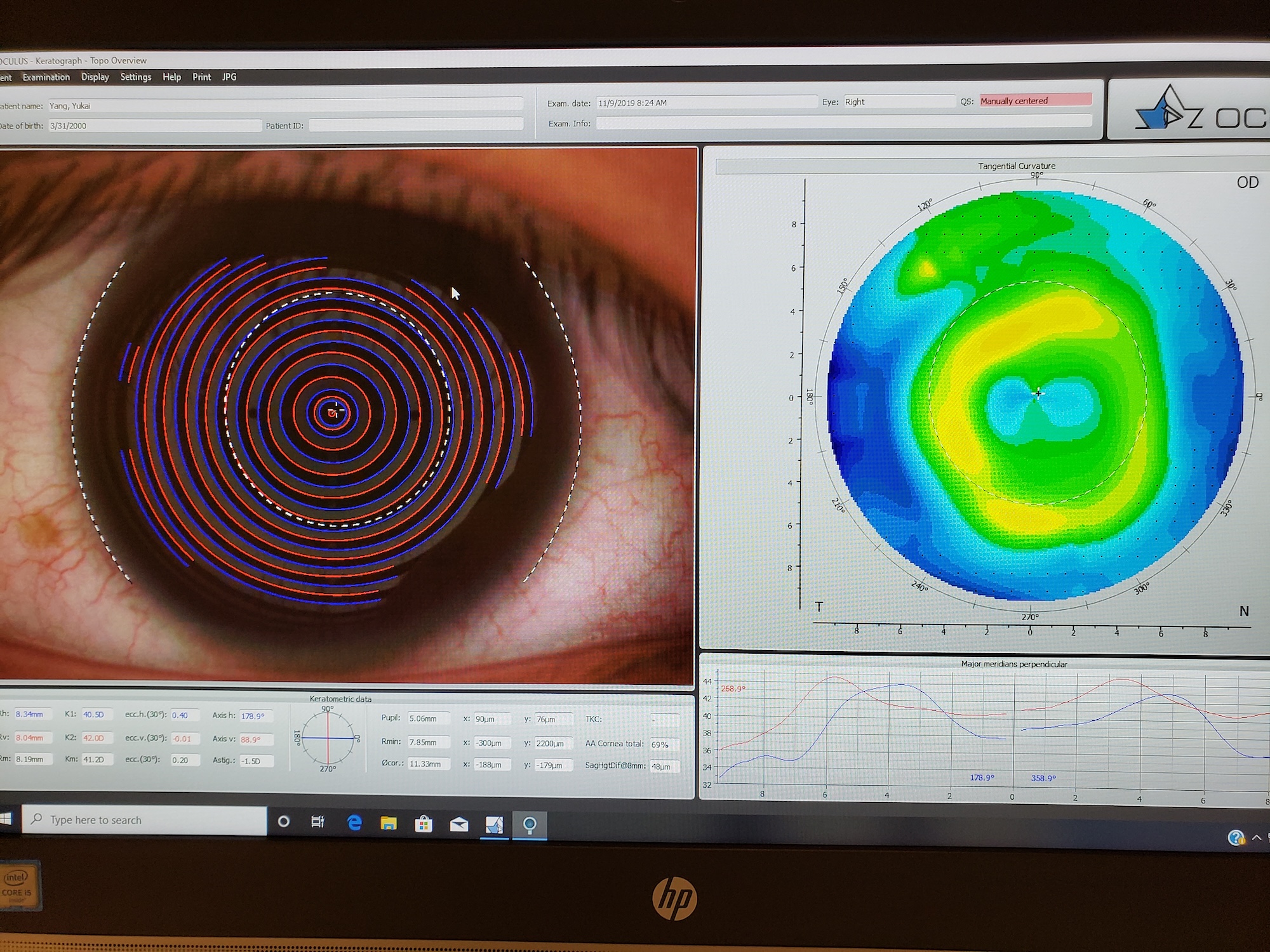This screenshot has width=1270, height=952.
Task: Click the keratometric axis compass diagram
Action: coord(328,737)
